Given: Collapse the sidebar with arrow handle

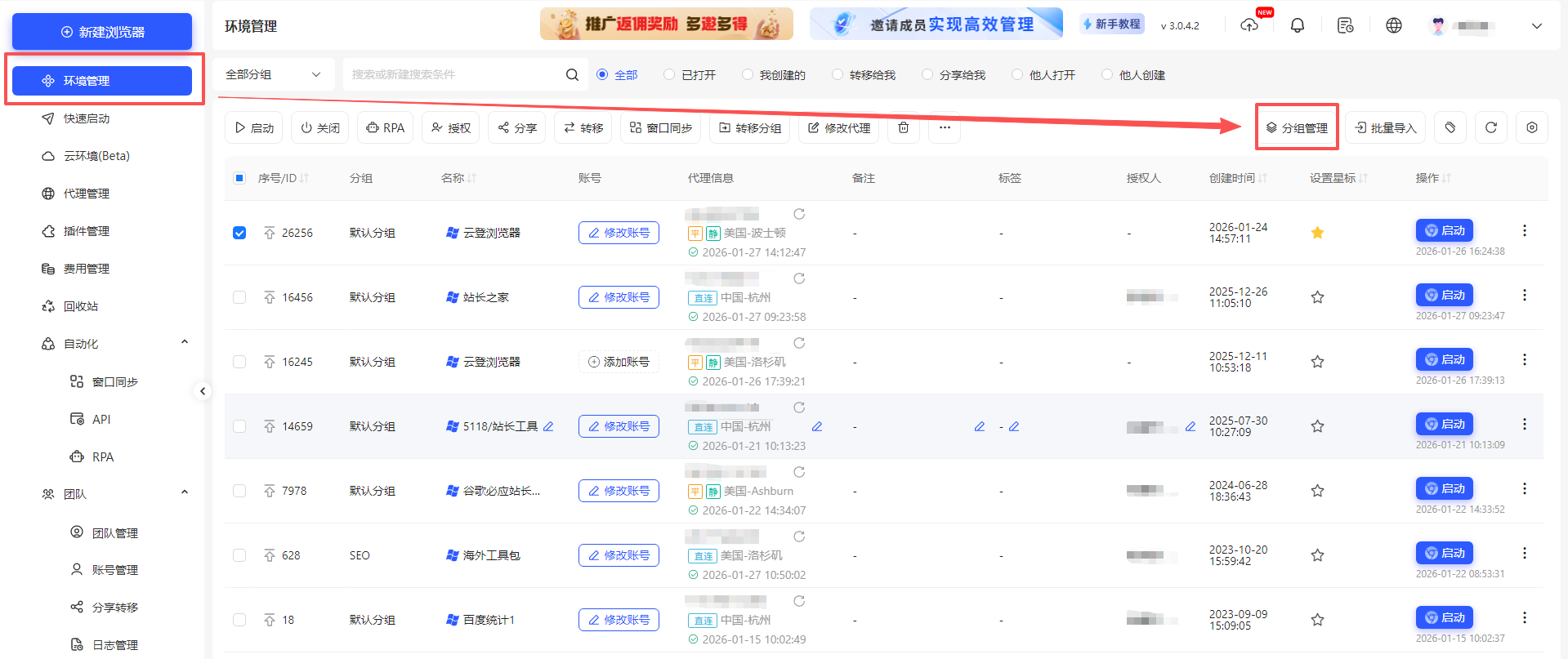Looking at the screenshot, I should pos(203,391).
